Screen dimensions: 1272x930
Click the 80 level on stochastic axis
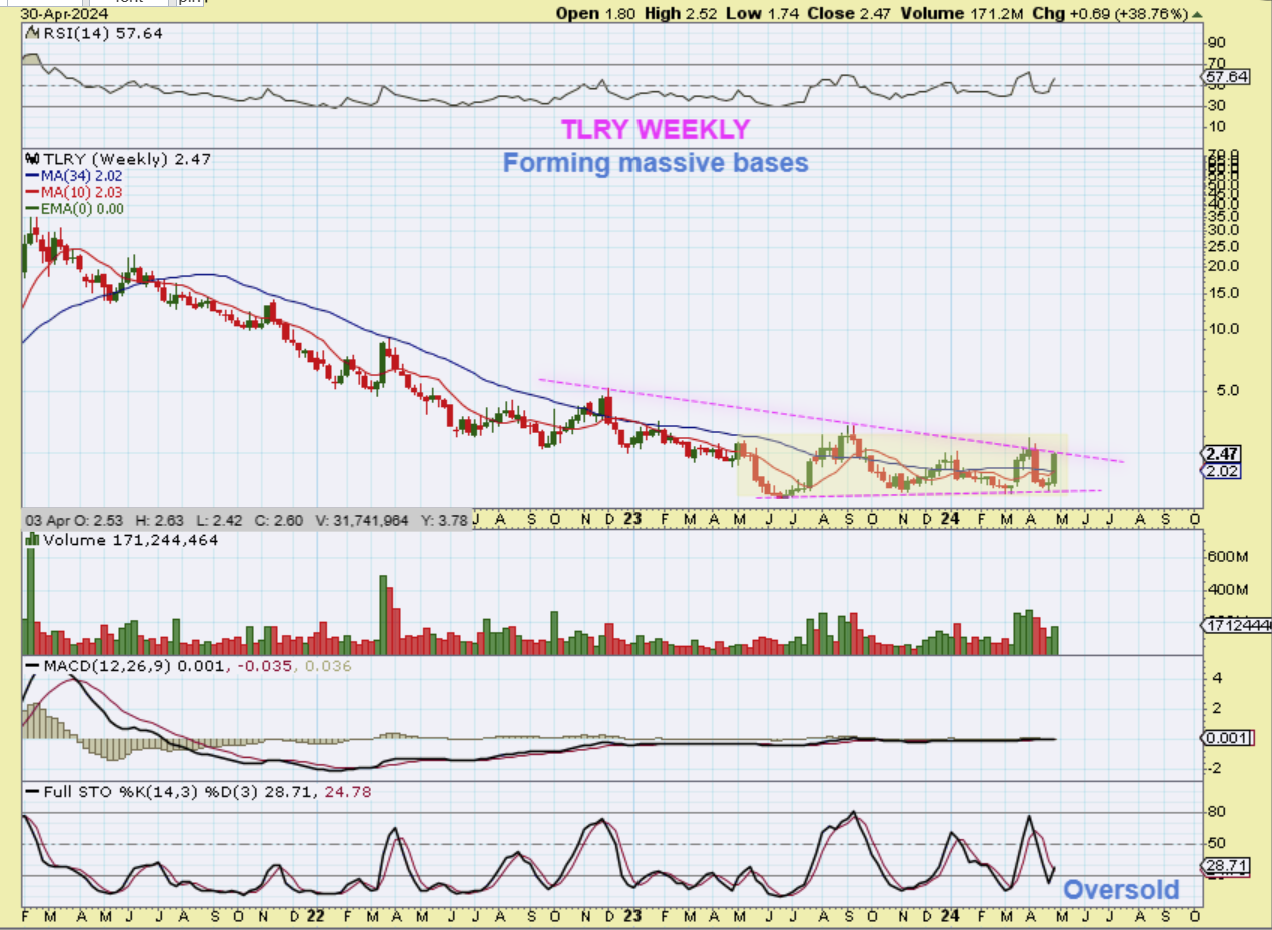pos(1218,813)
